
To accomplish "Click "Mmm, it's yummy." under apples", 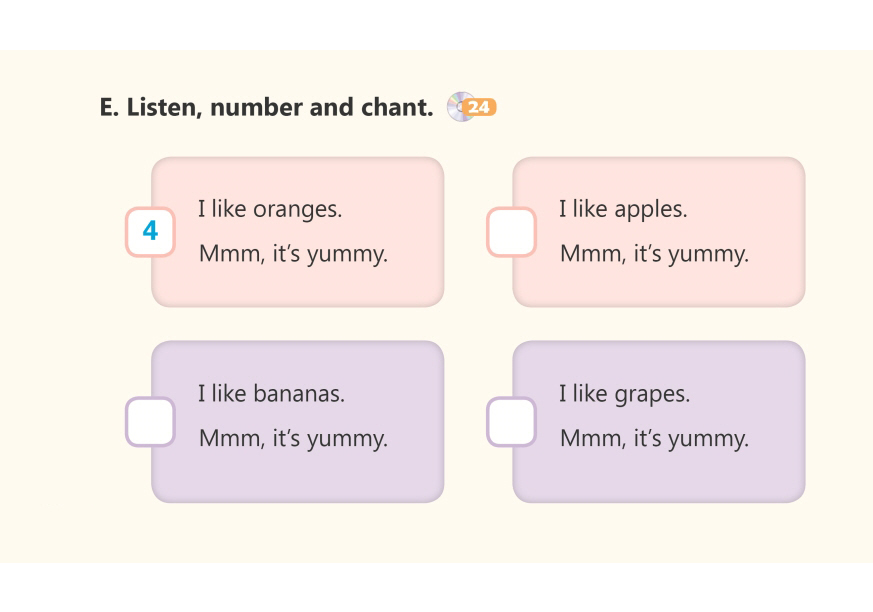I will [654, 254].
